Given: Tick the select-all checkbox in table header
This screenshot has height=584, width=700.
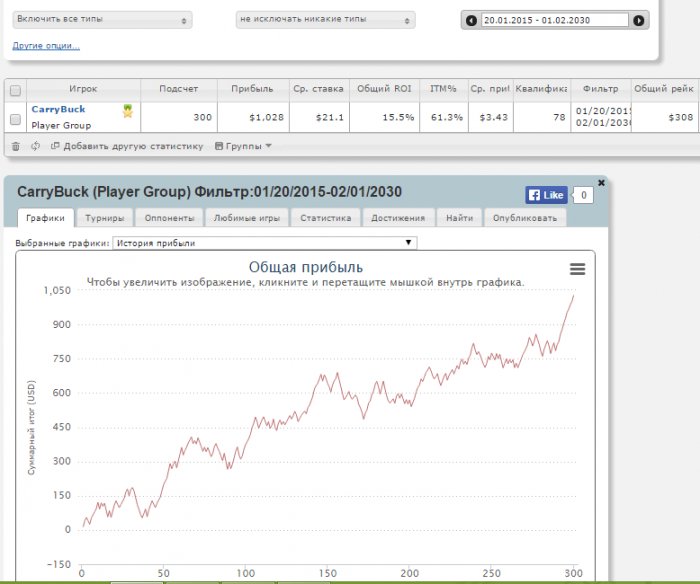Looking at the screenshot, I should [15, 91].
